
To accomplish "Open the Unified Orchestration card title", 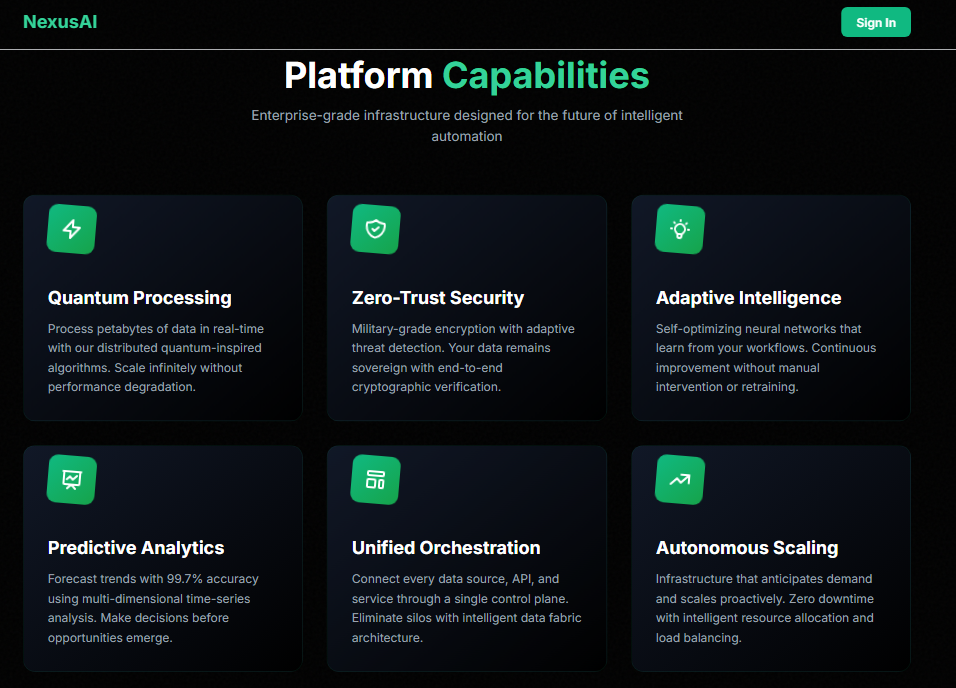I will point(446,548).
